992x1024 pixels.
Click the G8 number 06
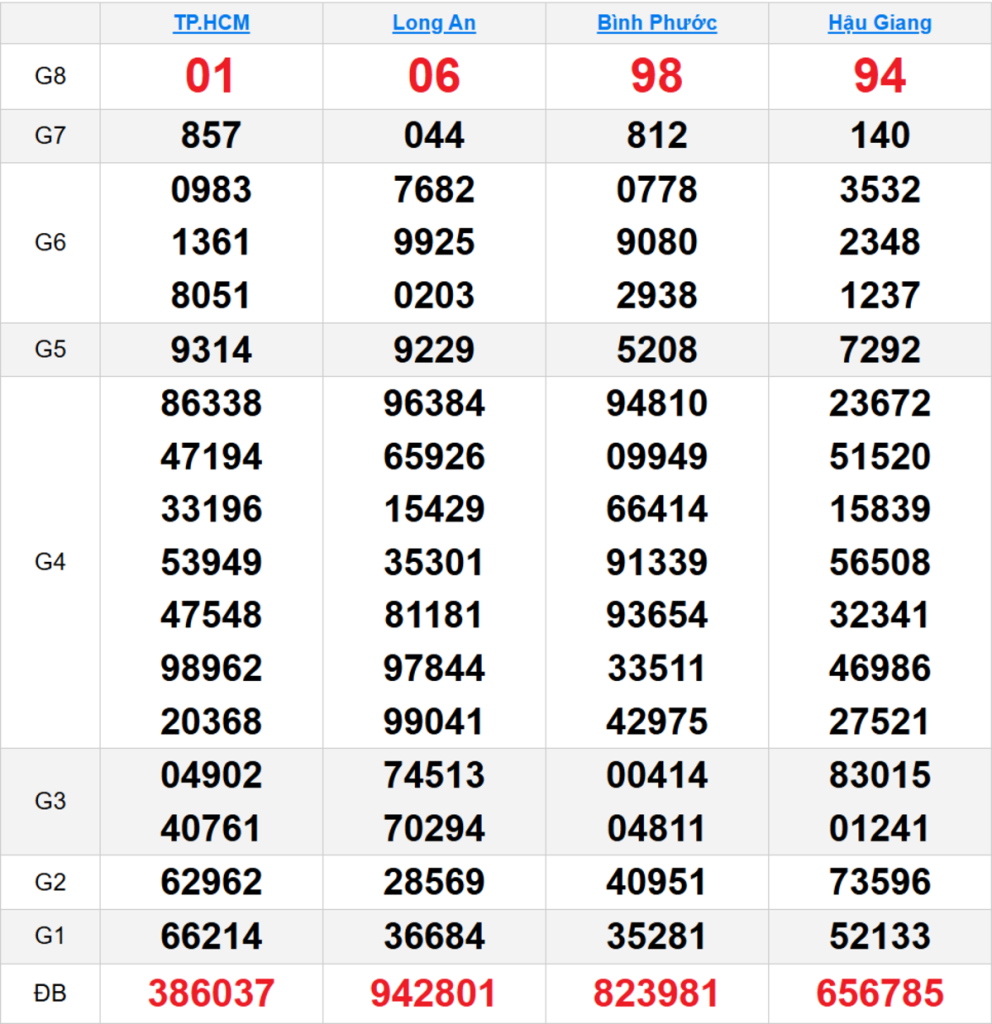point(434,76)
